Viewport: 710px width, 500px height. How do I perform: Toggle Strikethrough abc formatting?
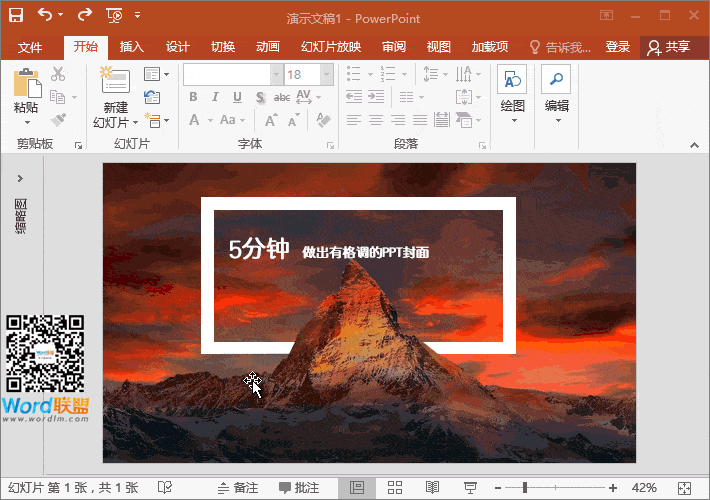coord(282,97)
